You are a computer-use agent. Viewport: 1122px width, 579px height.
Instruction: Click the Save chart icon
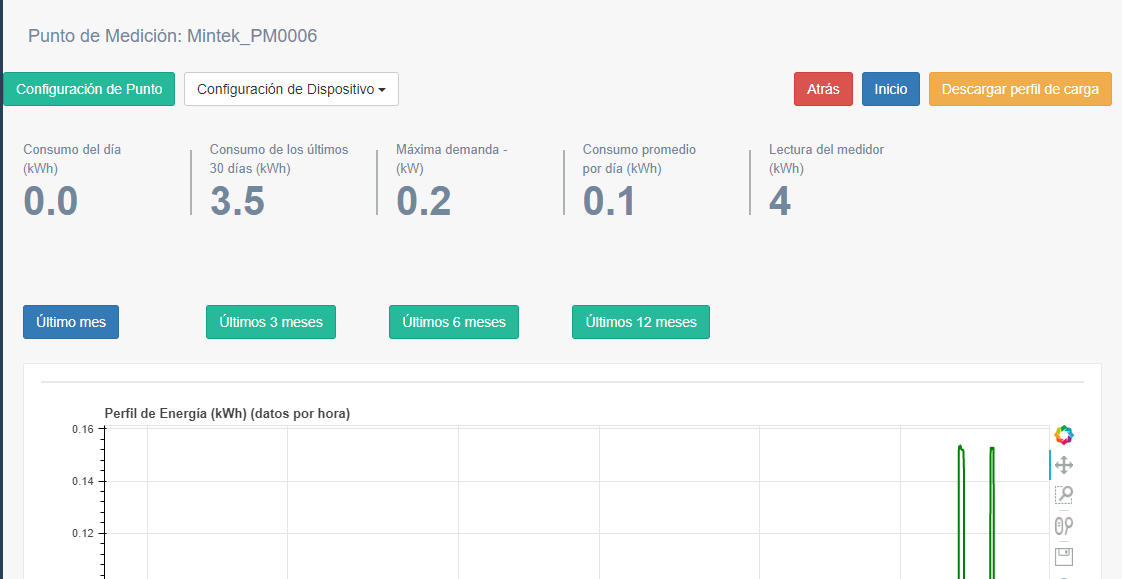[x=1064, y=556]
